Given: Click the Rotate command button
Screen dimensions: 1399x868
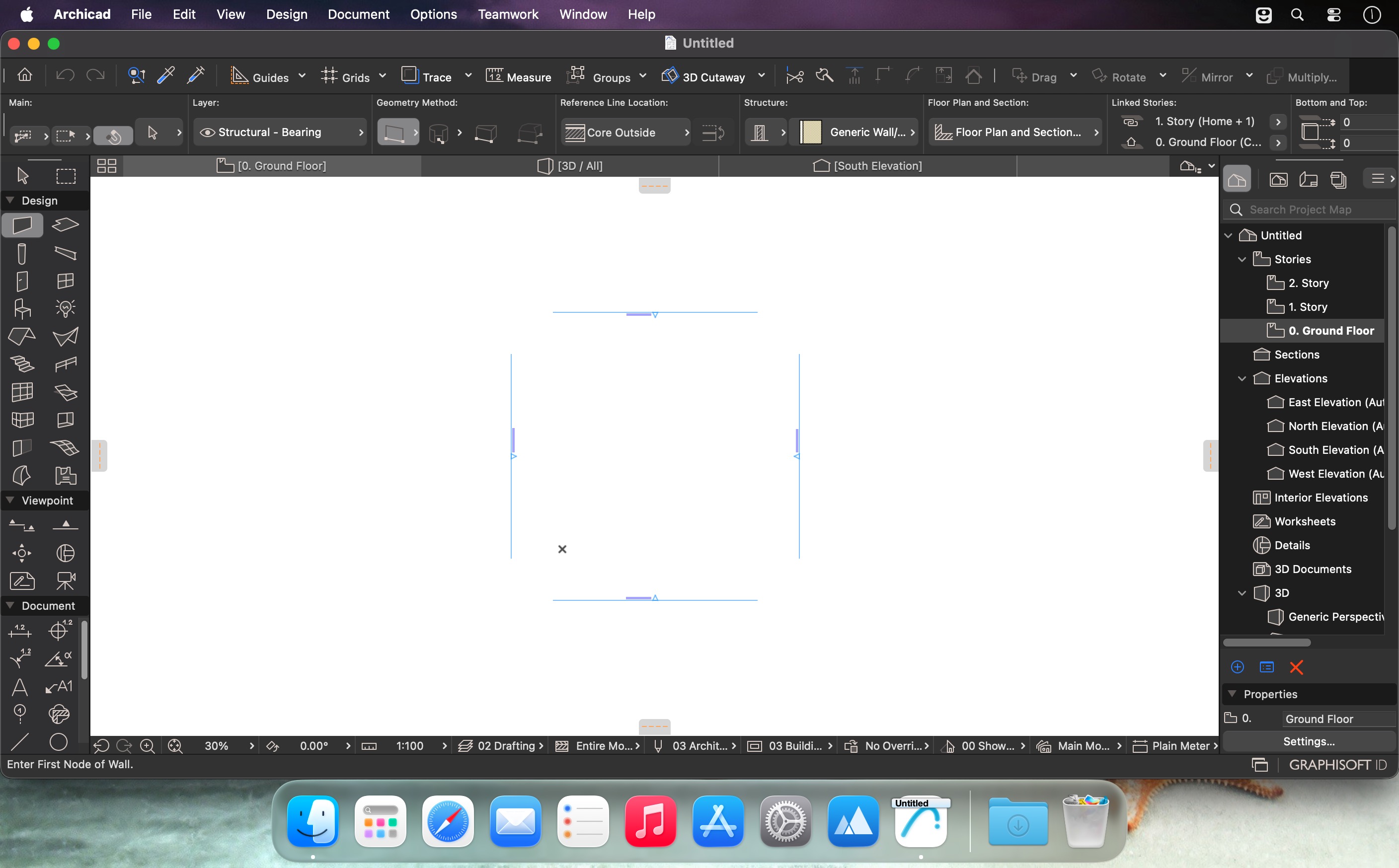Looking at the screenshot, I should click(1119, 76).
